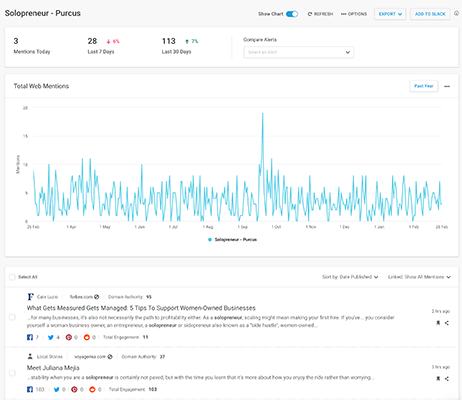Click the September peak on the chart
The height and width of the screenshot is (400, 462).
coord(263,114)
